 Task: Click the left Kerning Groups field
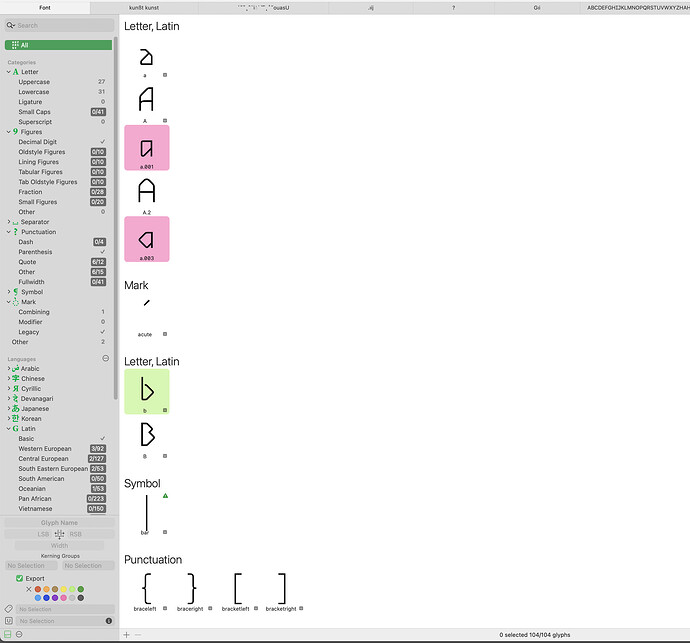(x=31, y=566)
